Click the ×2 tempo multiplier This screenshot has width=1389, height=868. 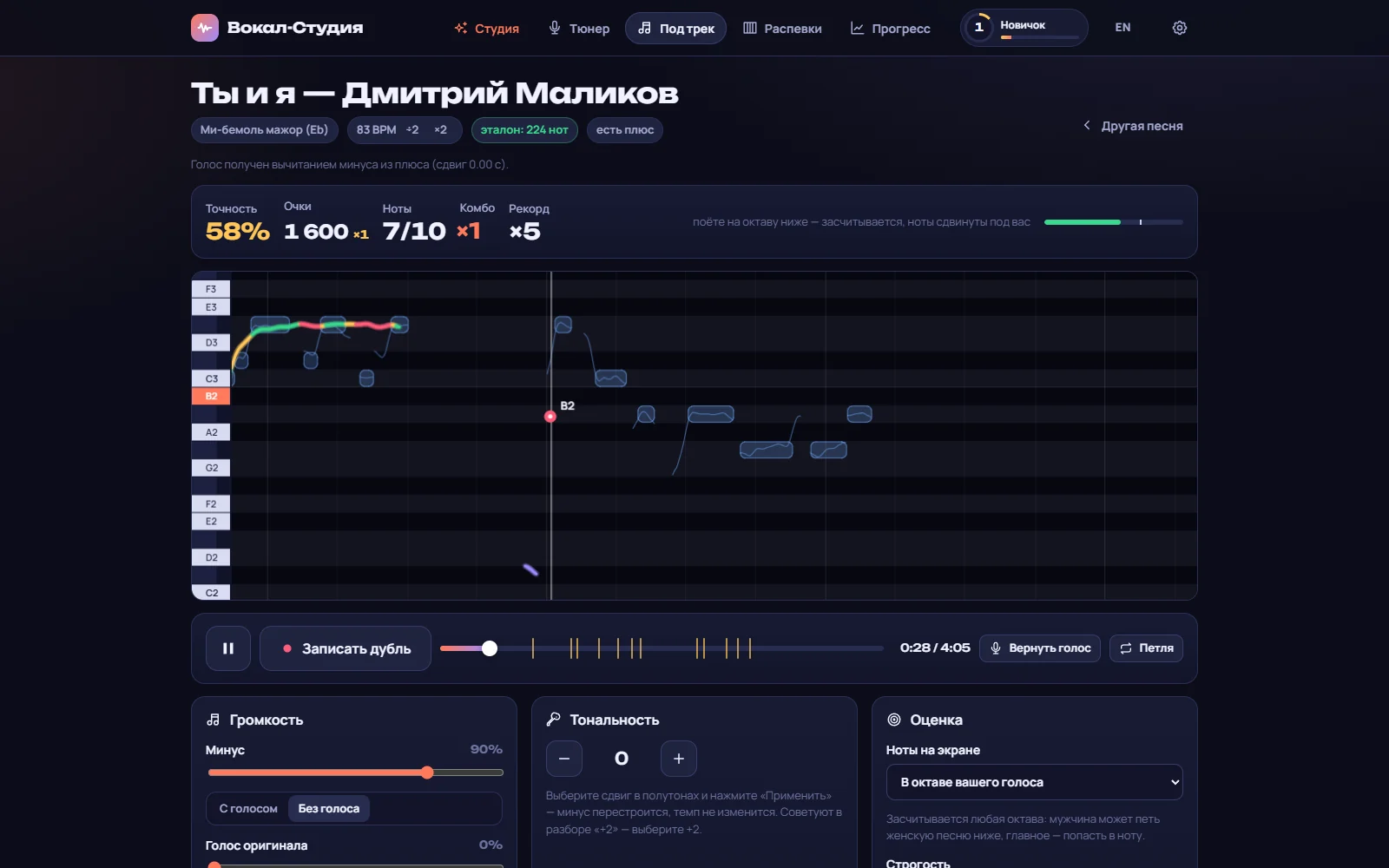tap(441, 130)
